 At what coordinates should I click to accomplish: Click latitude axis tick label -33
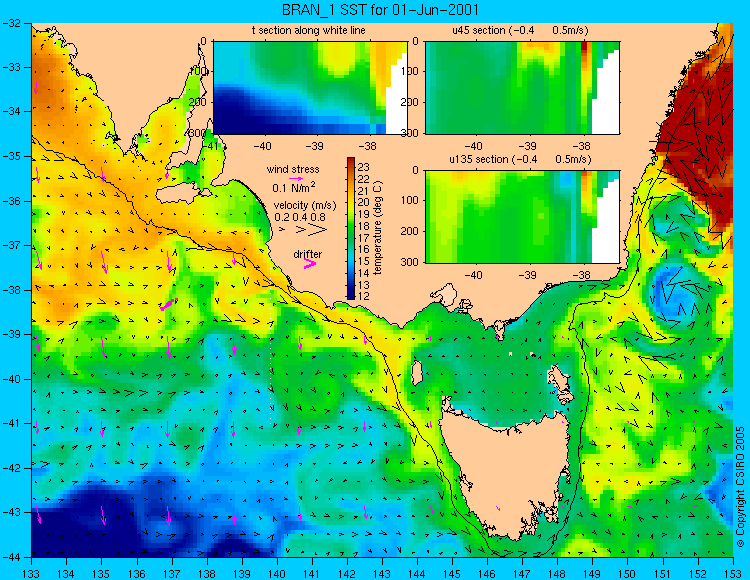point(11,67)
